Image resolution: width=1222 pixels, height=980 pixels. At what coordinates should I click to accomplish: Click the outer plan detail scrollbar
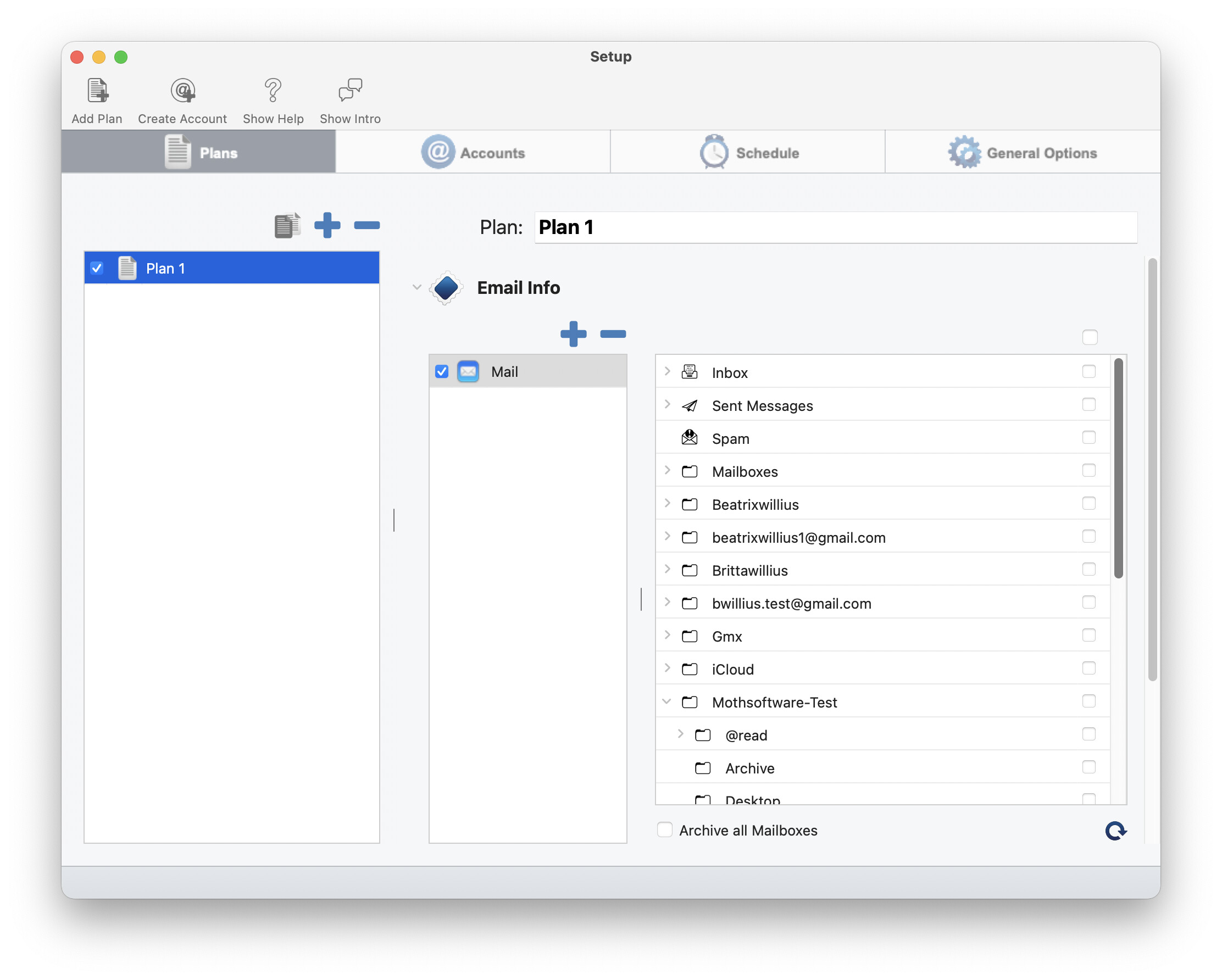coord(1152,469)
